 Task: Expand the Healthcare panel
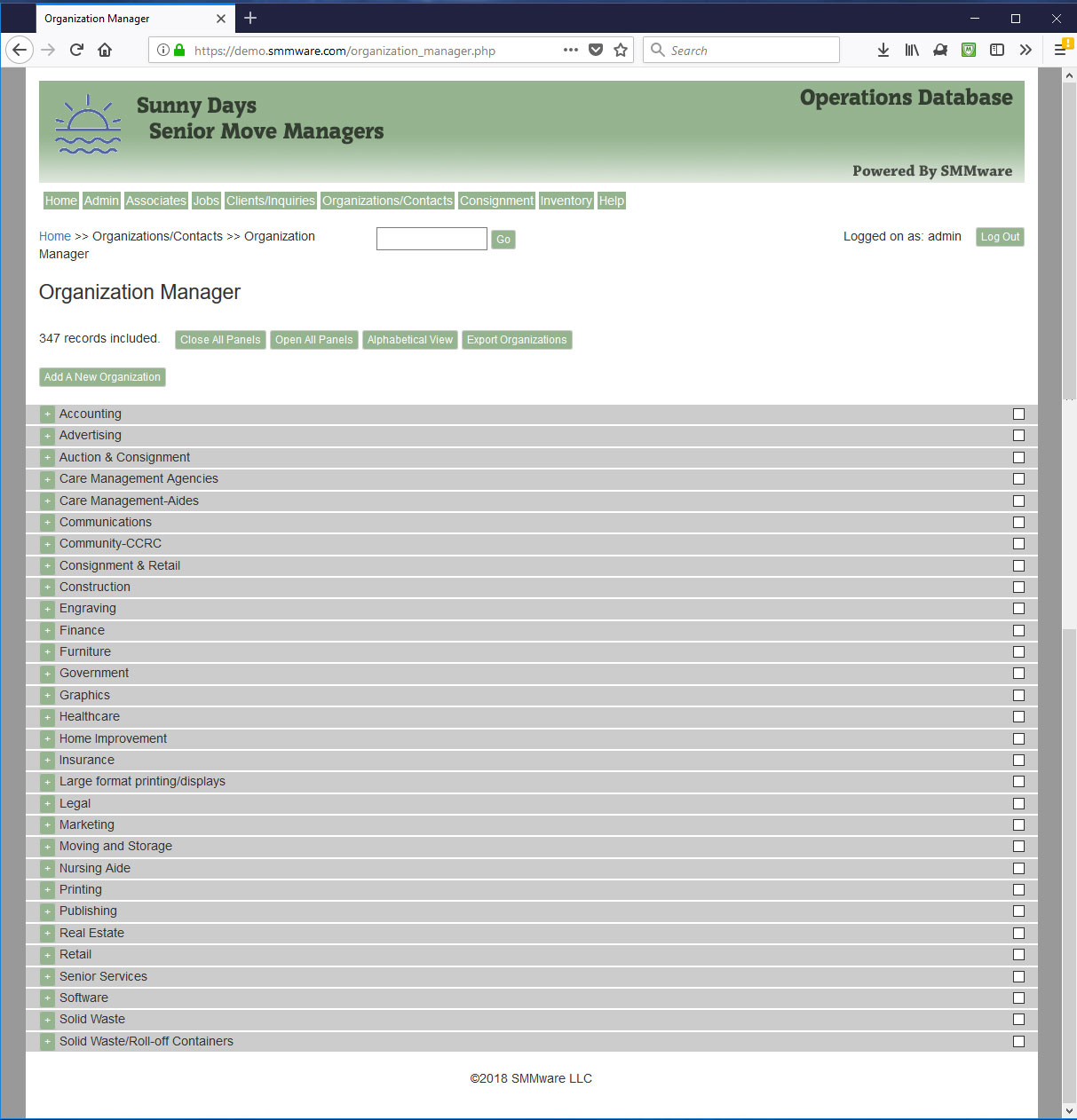(48, 717)
